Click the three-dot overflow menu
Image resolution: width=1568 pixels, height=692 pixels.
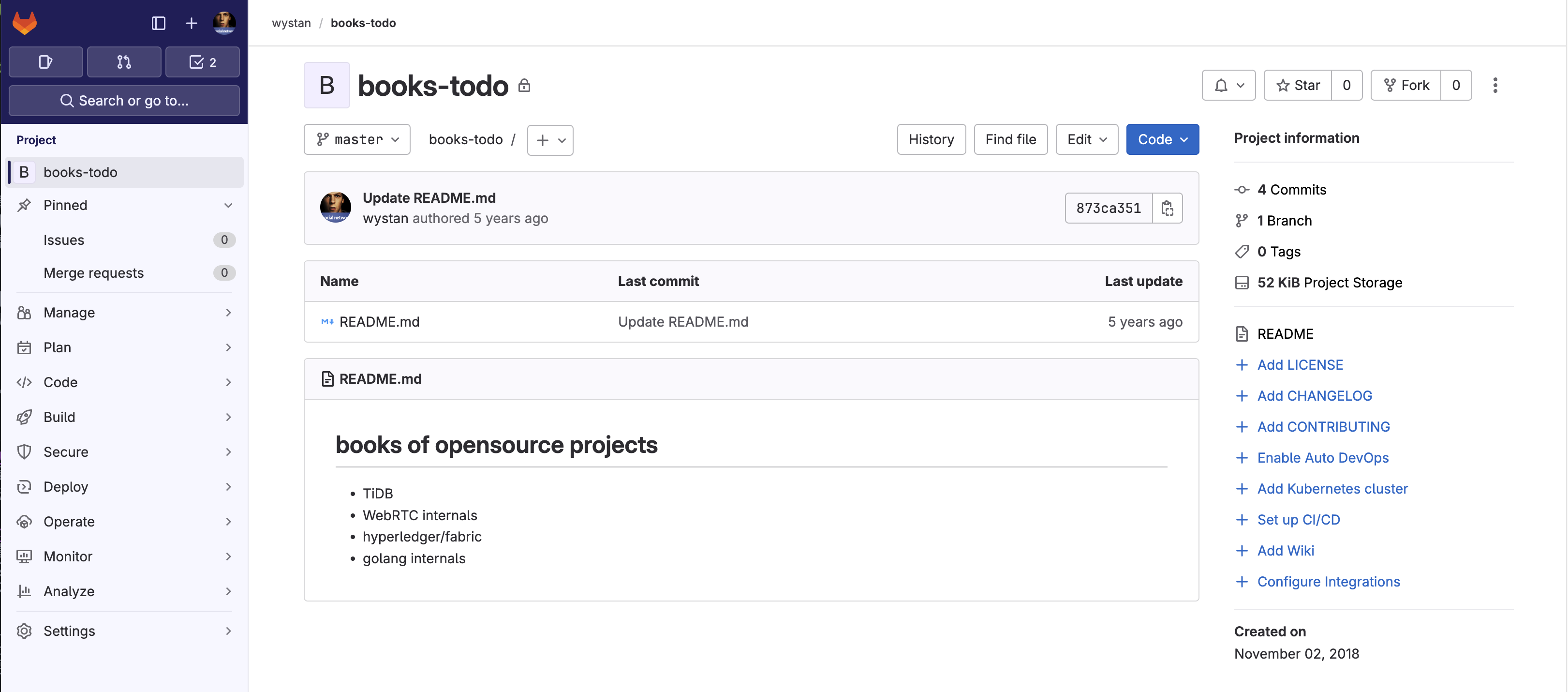1496,85
